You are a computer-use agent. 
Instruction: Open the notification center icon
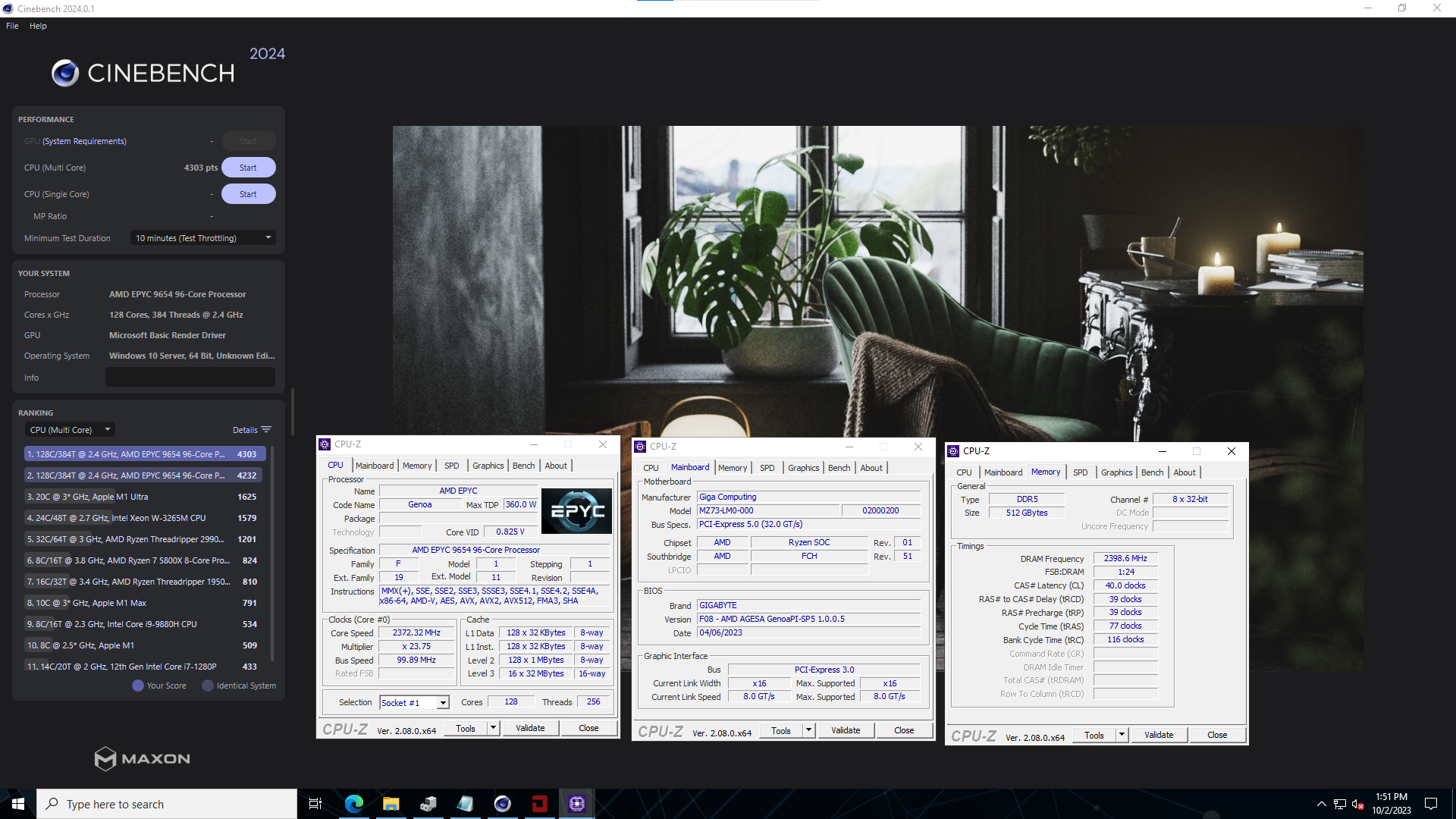[x=1431, y=804]
